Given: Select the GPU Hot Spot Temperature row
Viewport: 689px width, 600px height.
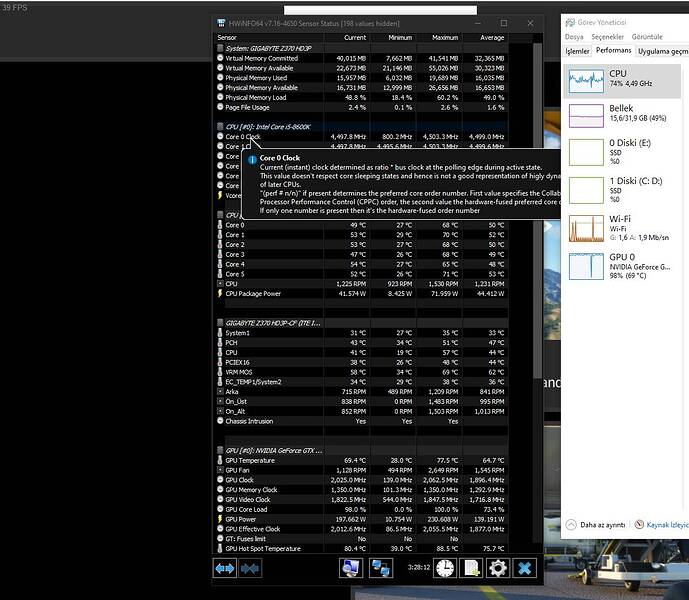Looking at the screenshot, I should click(361, 549).
